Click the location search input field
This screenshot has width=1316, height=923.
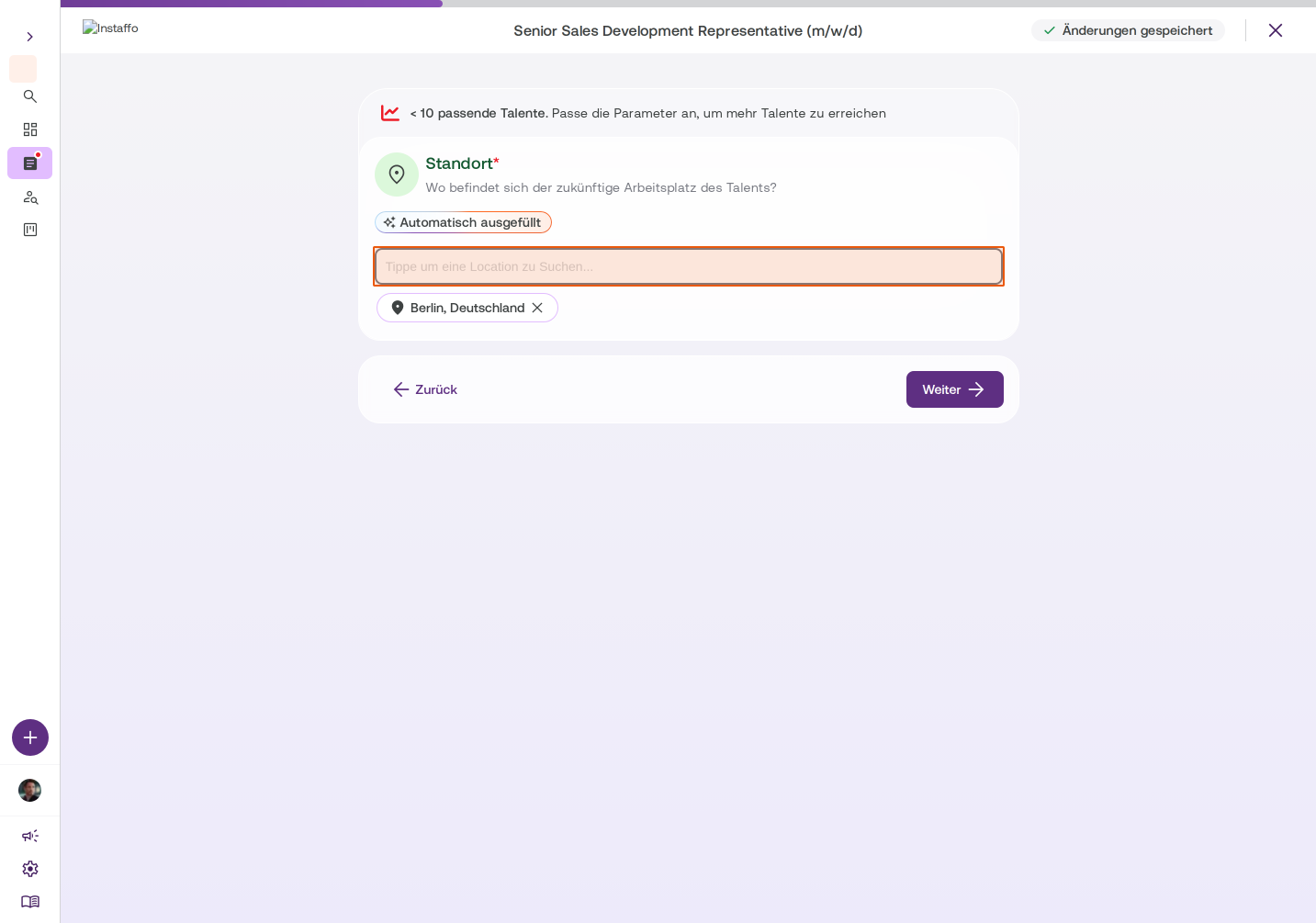689,266
